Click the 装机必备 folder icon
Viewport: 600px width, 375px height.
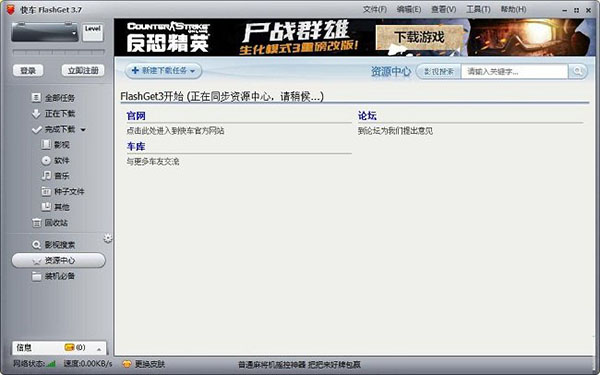pos(36,276)
